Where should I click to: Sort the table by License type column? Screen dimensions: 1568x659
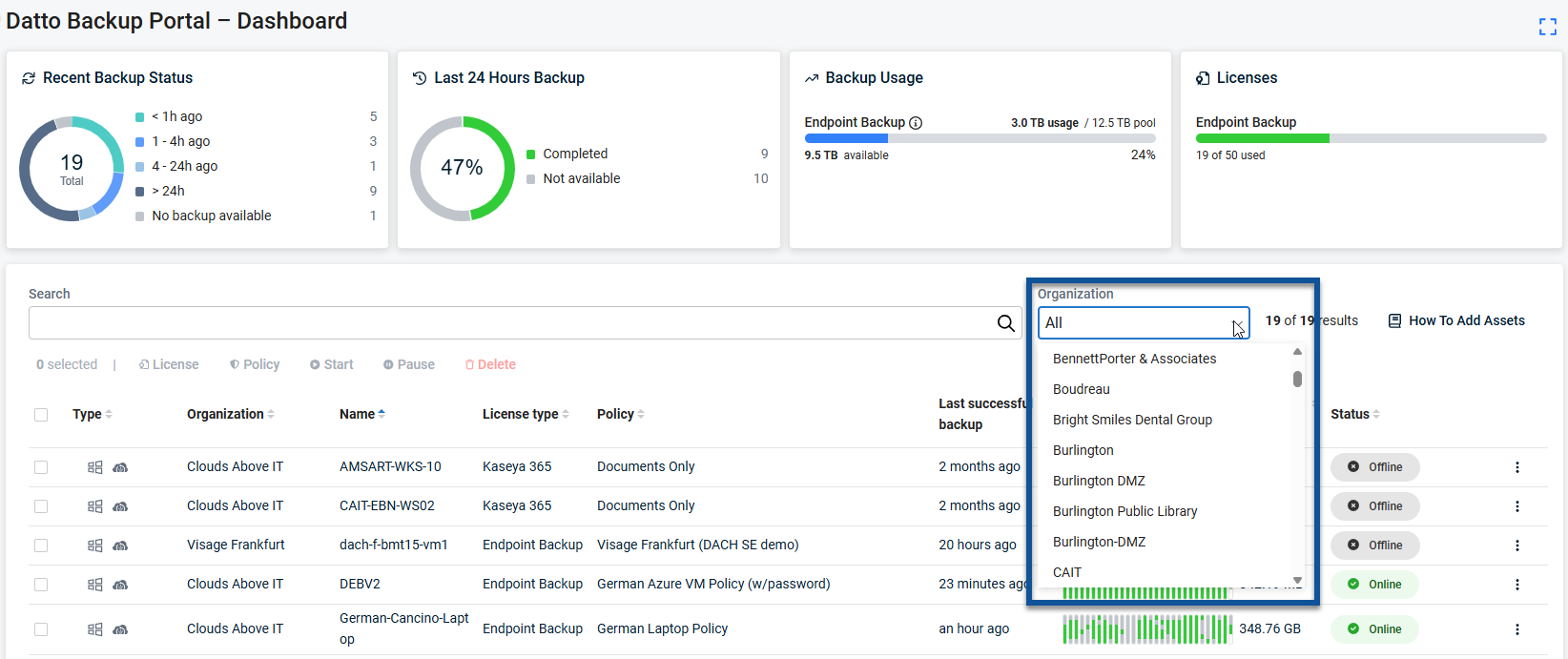click(526, 414)
